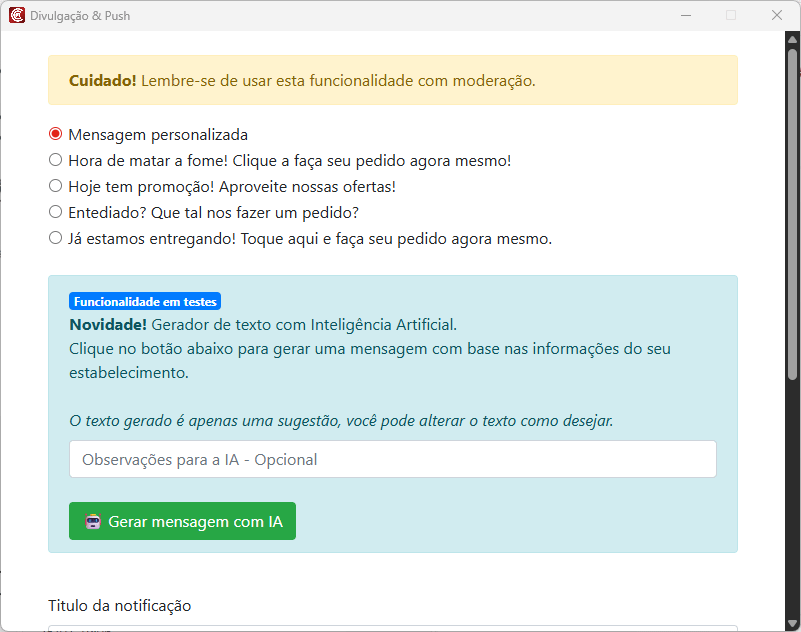801x632 pixels.
Task: Click the "Divulgação & Push" window title
Action: 80,16
